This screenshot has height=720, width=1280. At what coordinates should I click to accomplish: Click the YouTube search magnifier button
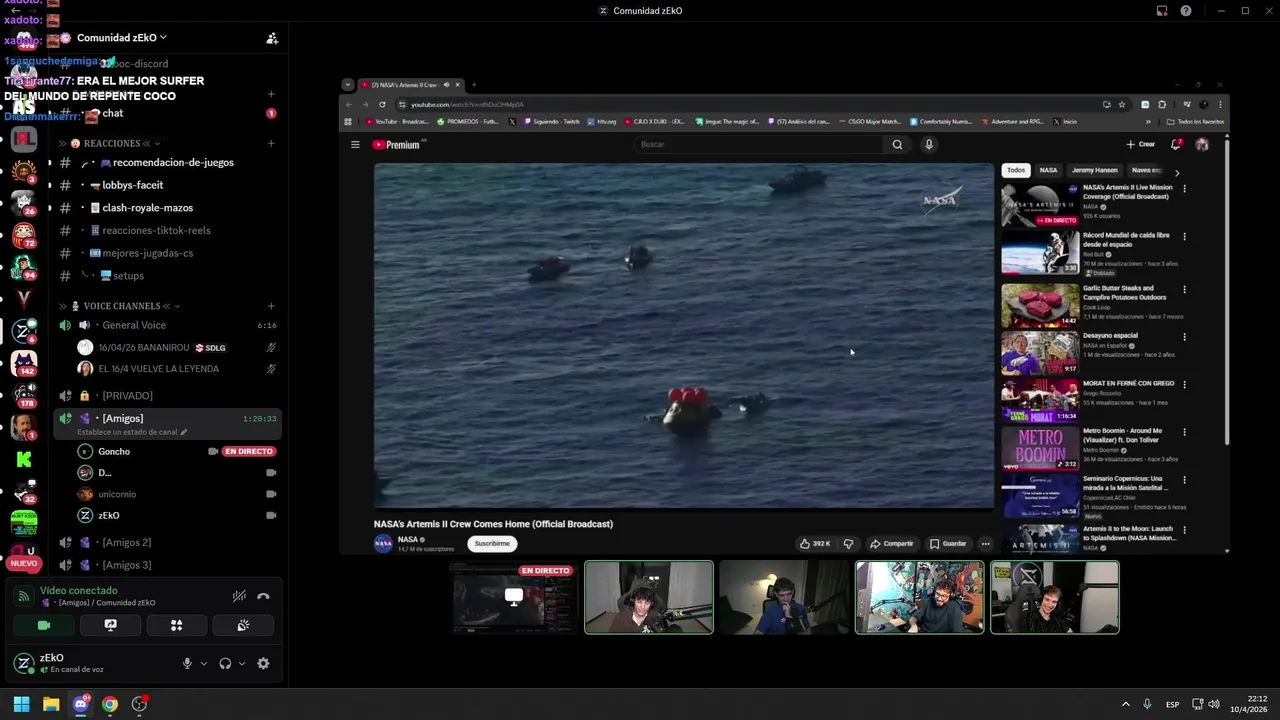pos(897,144)
